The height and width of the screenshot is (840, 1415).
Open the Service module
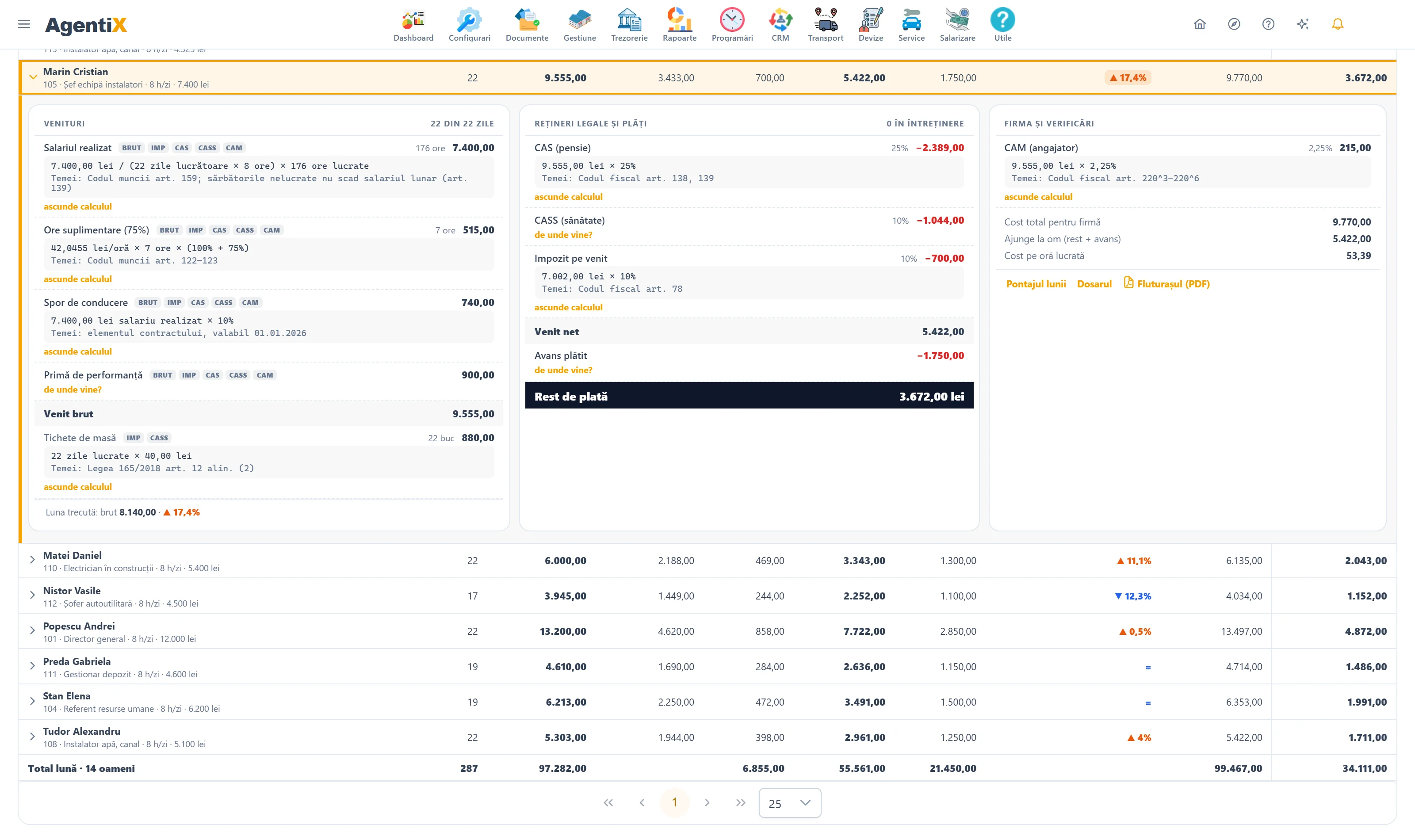click(911, 24)
